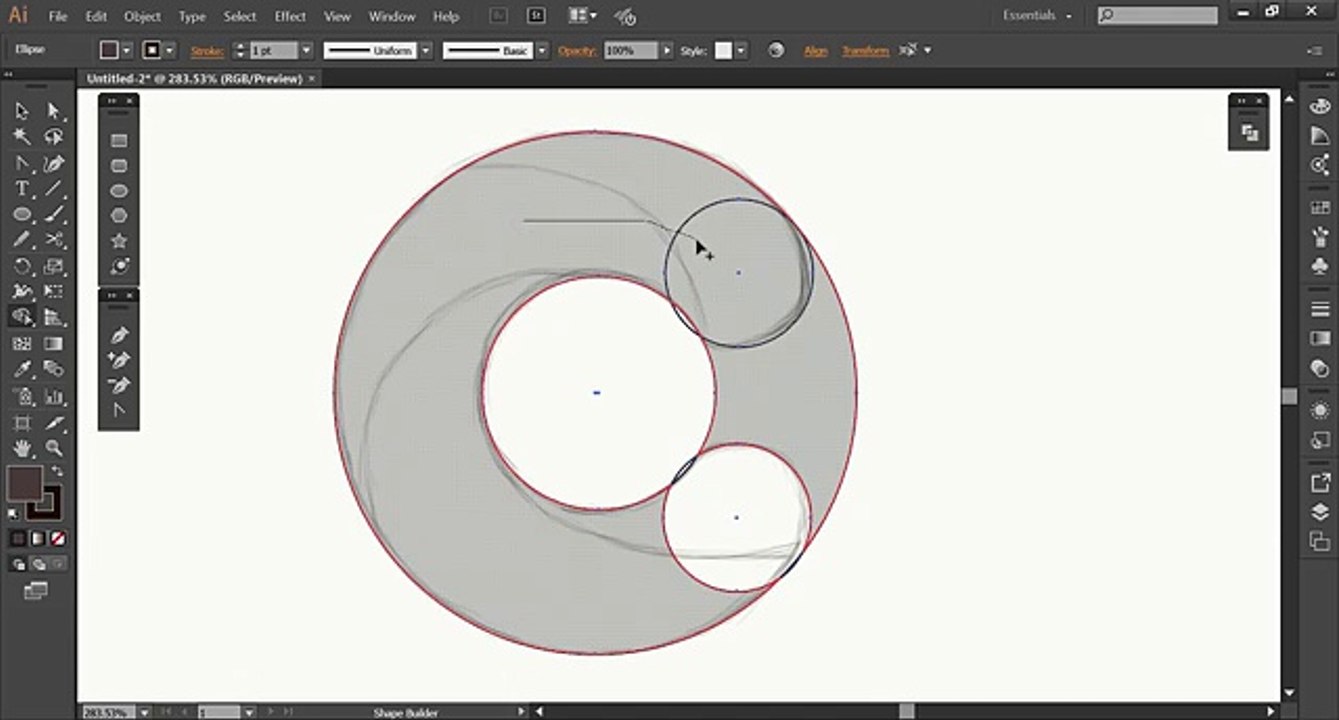
Task: Swap fill and stroke colors
Action: click(58, 472)
